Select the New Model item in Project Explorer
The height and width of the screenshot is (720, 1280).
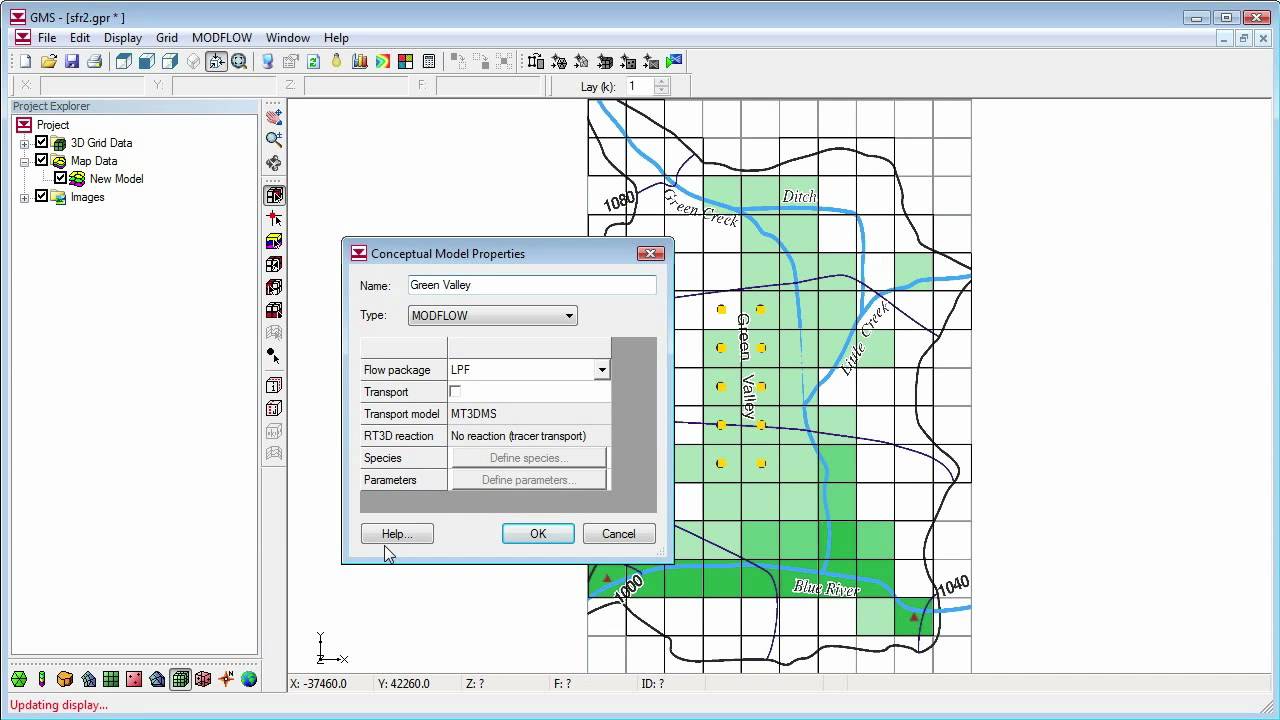coord(116,179)
